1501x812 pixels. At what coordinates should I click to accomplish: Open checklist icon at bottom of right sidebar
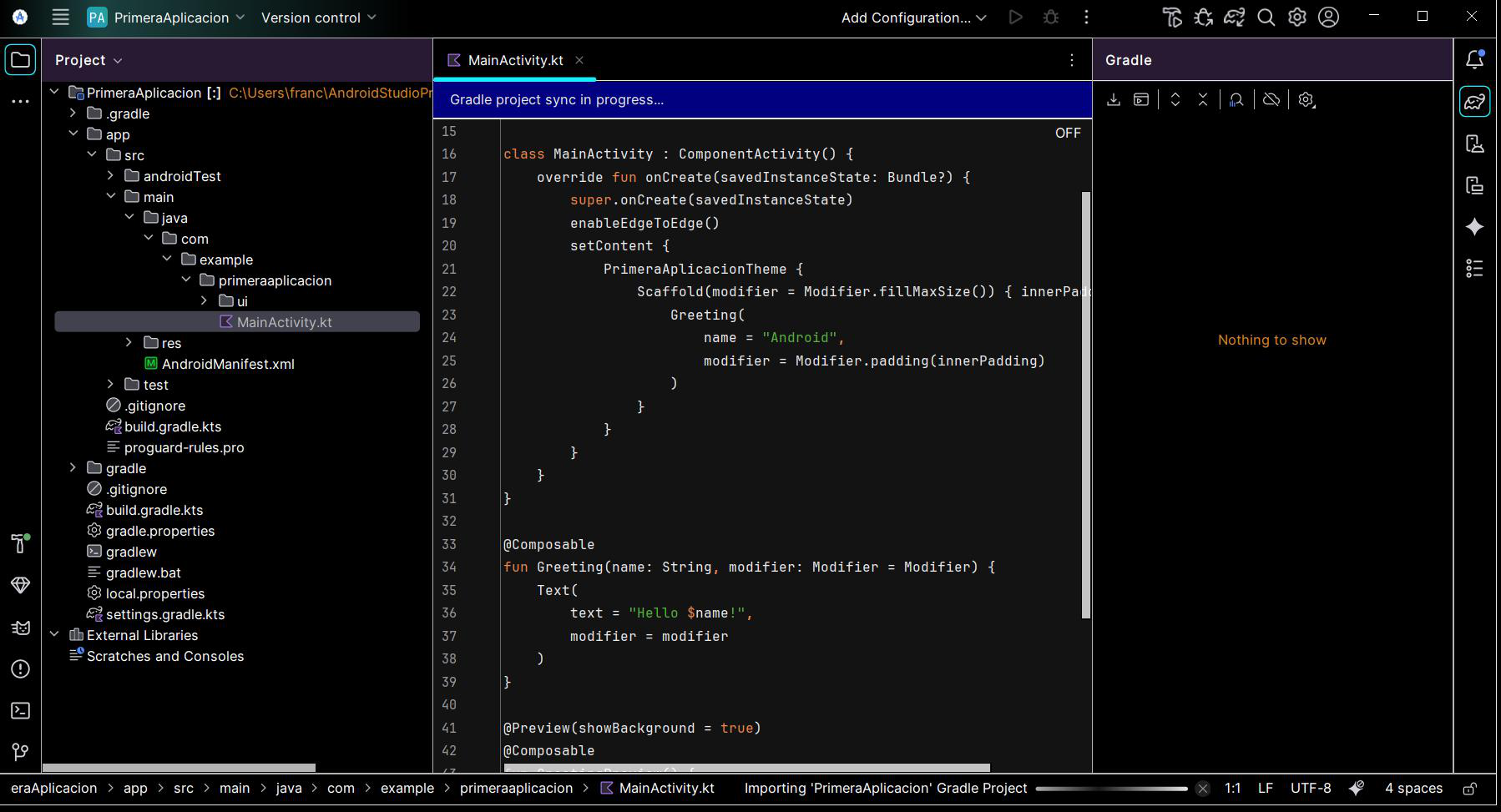[1475, 268]
